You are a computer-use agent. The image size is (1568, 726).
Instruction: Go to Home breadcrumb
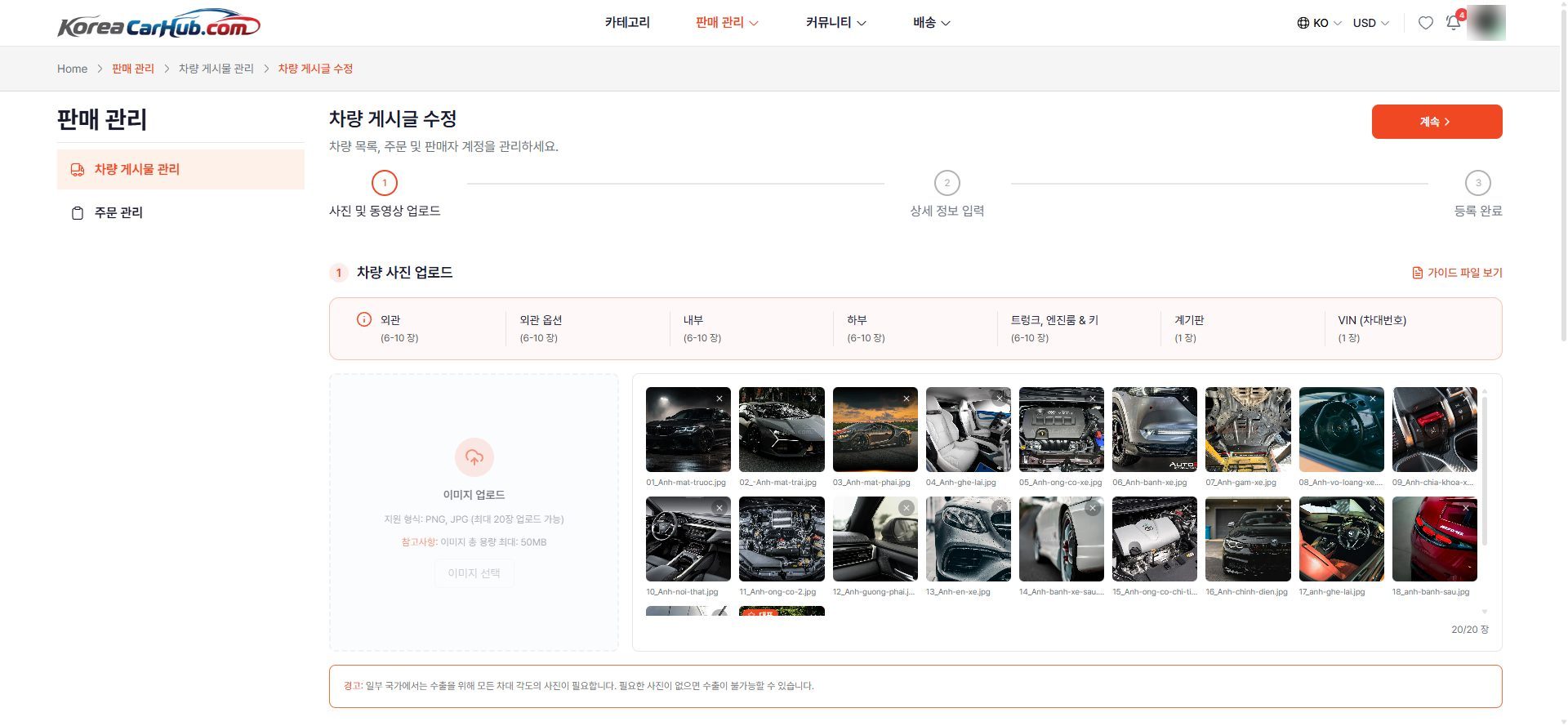pos(72,69)
